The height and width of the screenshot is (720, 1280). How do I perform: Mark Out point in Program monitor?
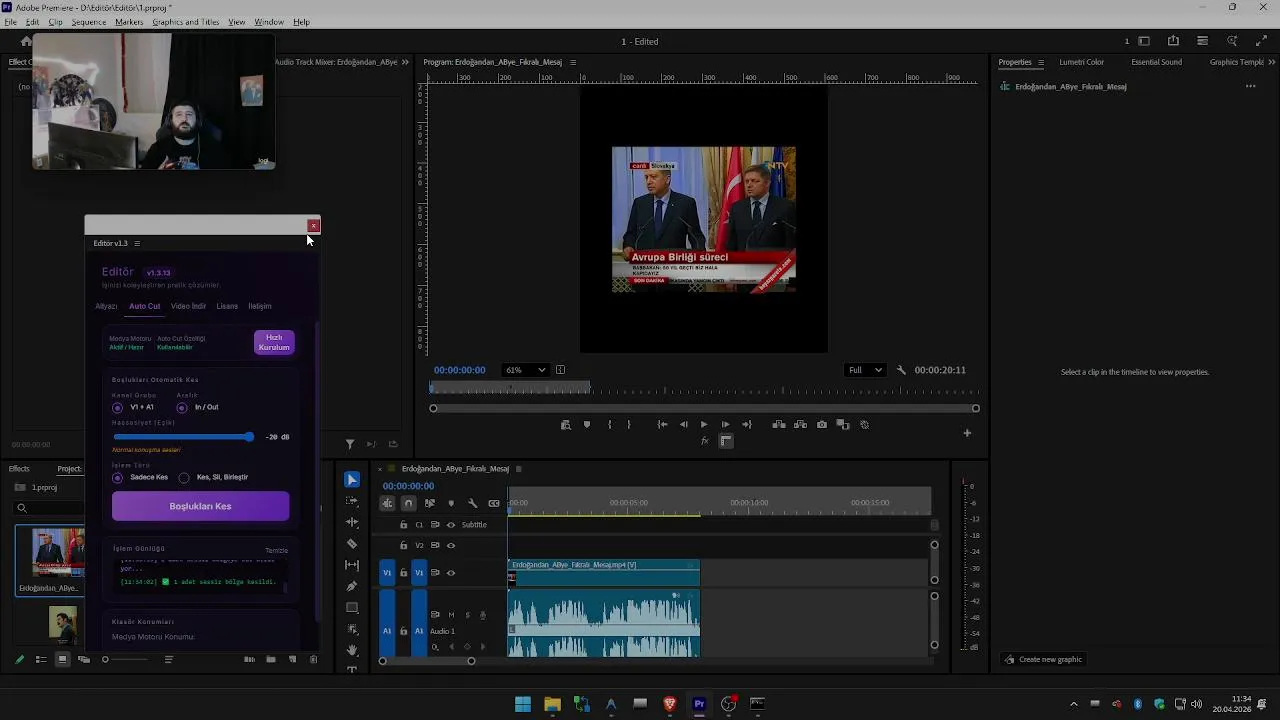coord(629,425)
